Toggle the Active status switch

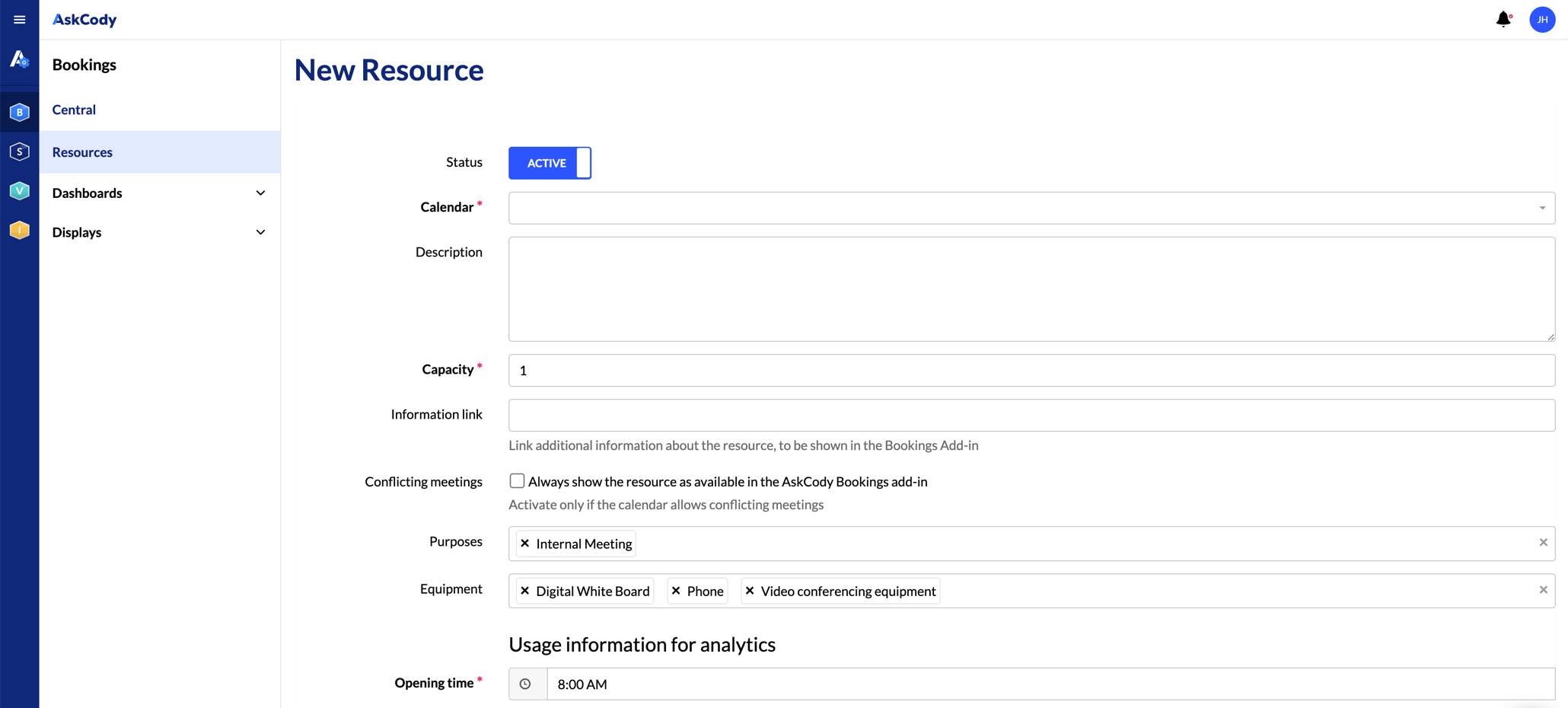pos(550,163)
